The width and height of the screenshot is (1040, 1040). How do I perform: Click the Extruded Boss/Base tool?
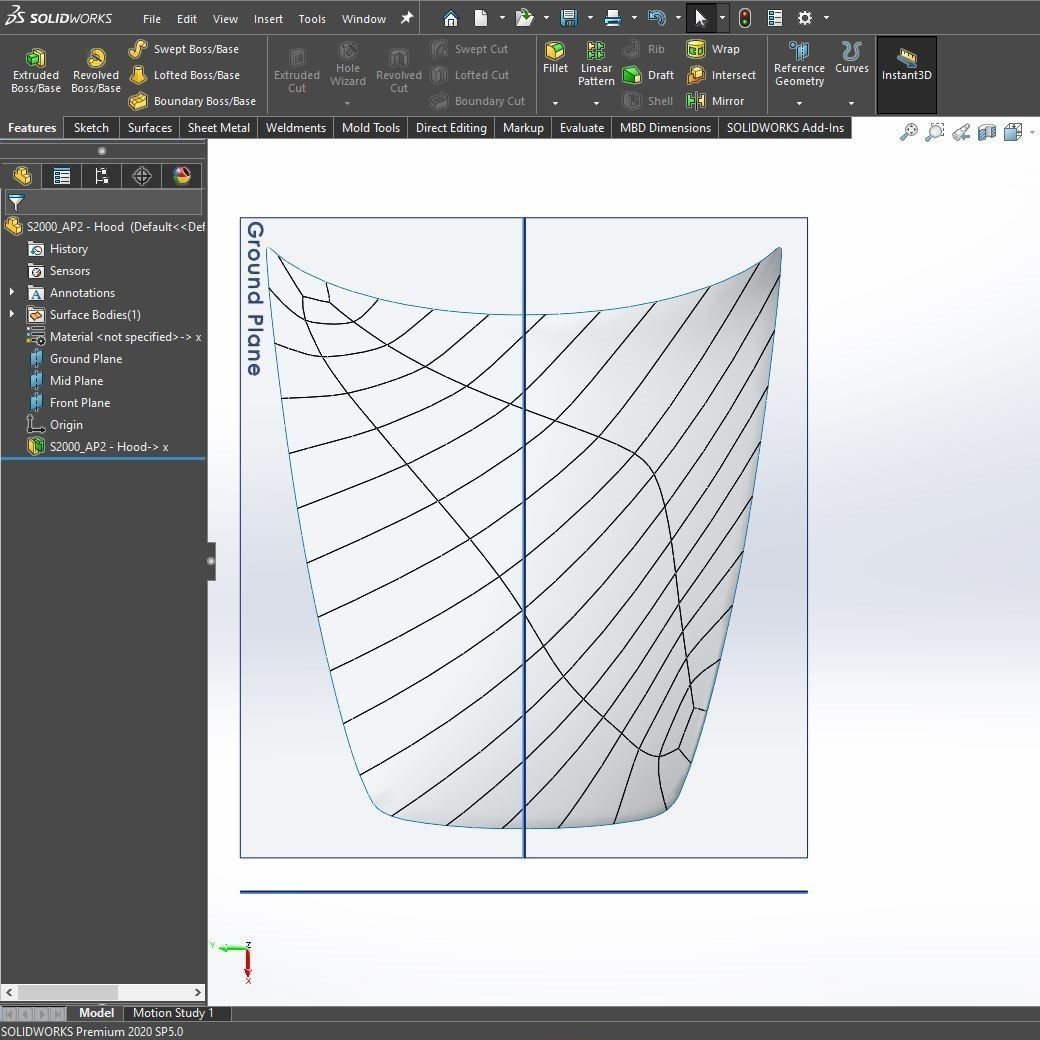tap(36, 71)
